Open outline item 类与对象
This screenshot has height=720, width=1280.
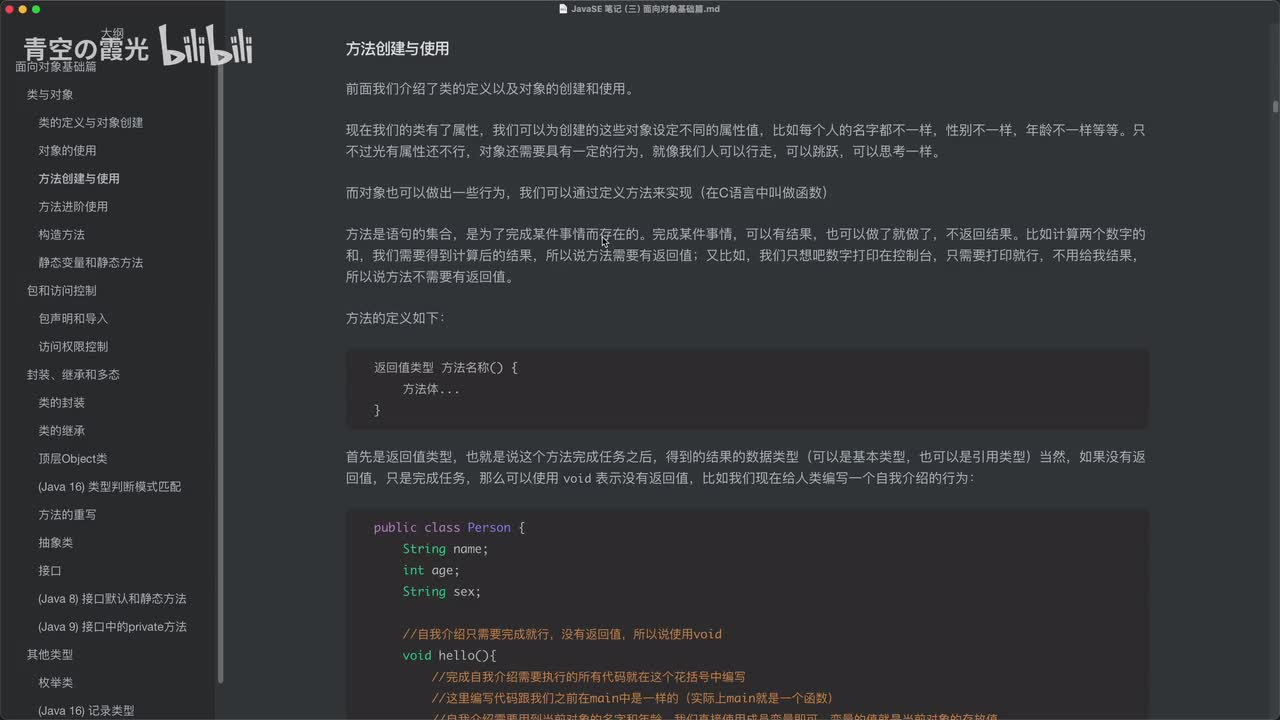(x=50, y=95)
